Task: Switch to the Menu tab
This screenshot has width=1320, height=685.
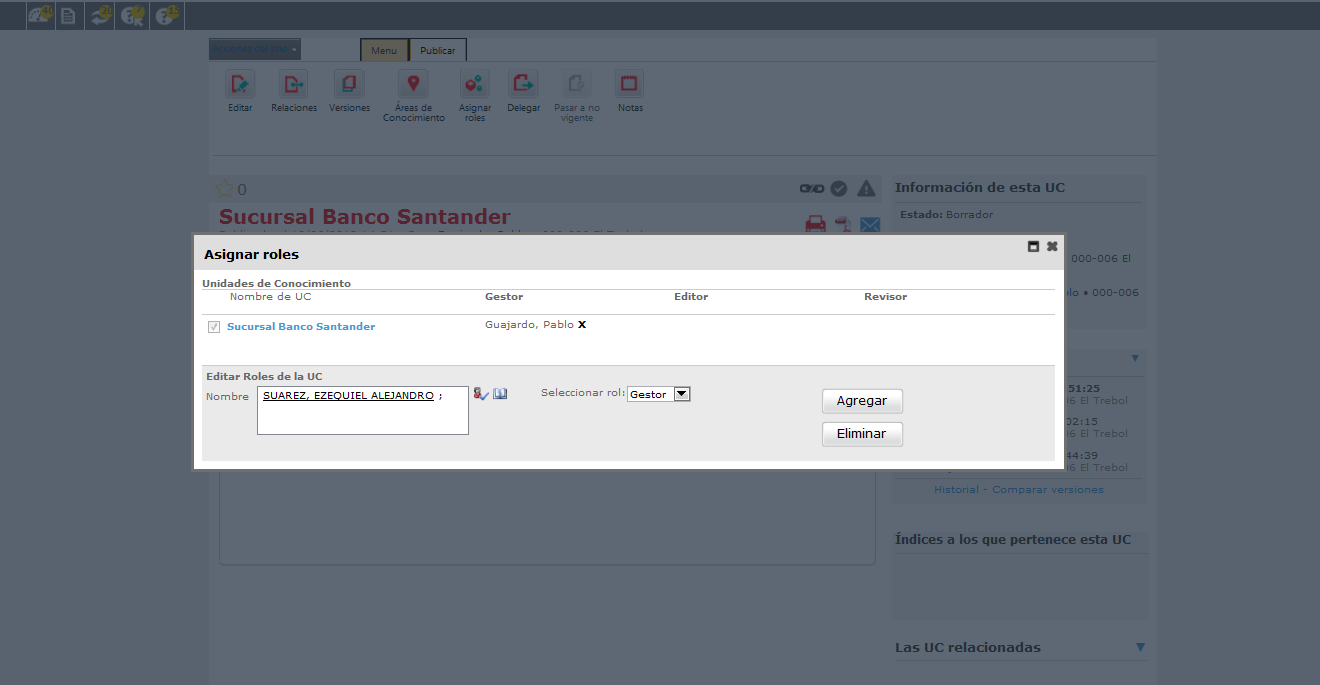Action: click(x=383, y=50)
